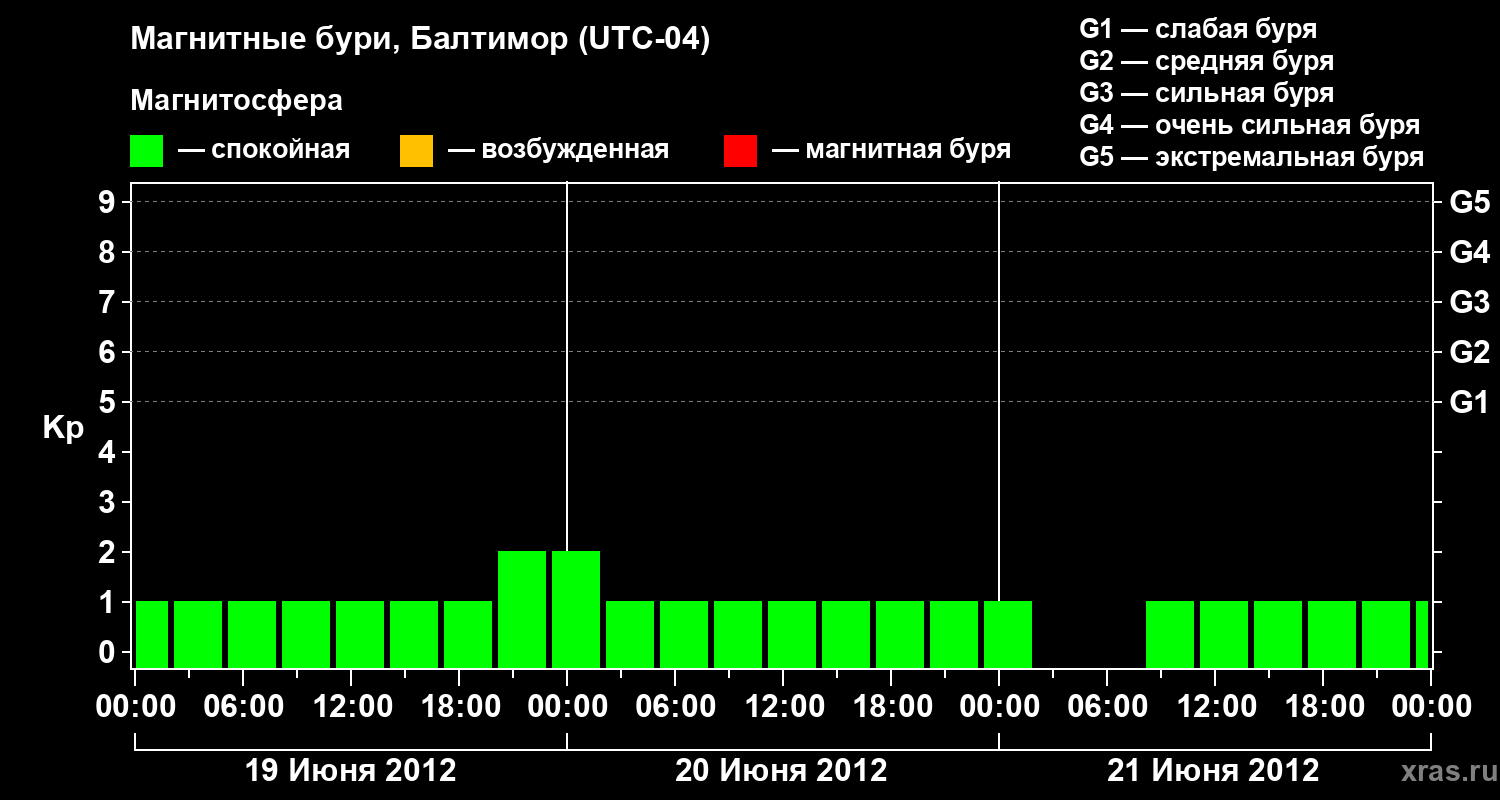Viewport: 1500px width, 800px height.
Task: Click the '12:00' time label under 19 Июня
Action: [351, 706]
